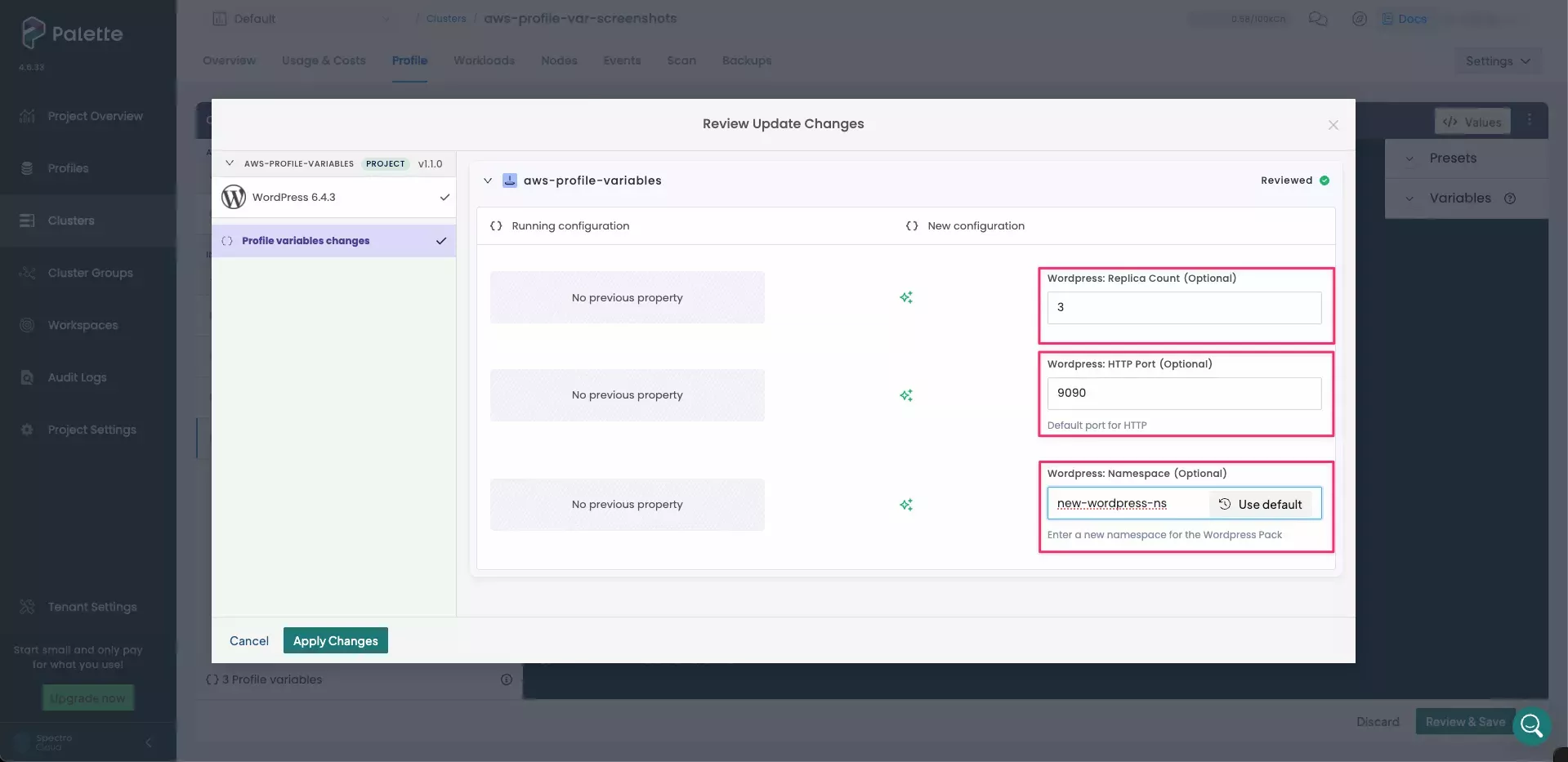Image resolution: width=1568 pixels, height=762 pixels.
Task: Click the WordPress logo icon in pack list
Action: click(x=234, y=197)
